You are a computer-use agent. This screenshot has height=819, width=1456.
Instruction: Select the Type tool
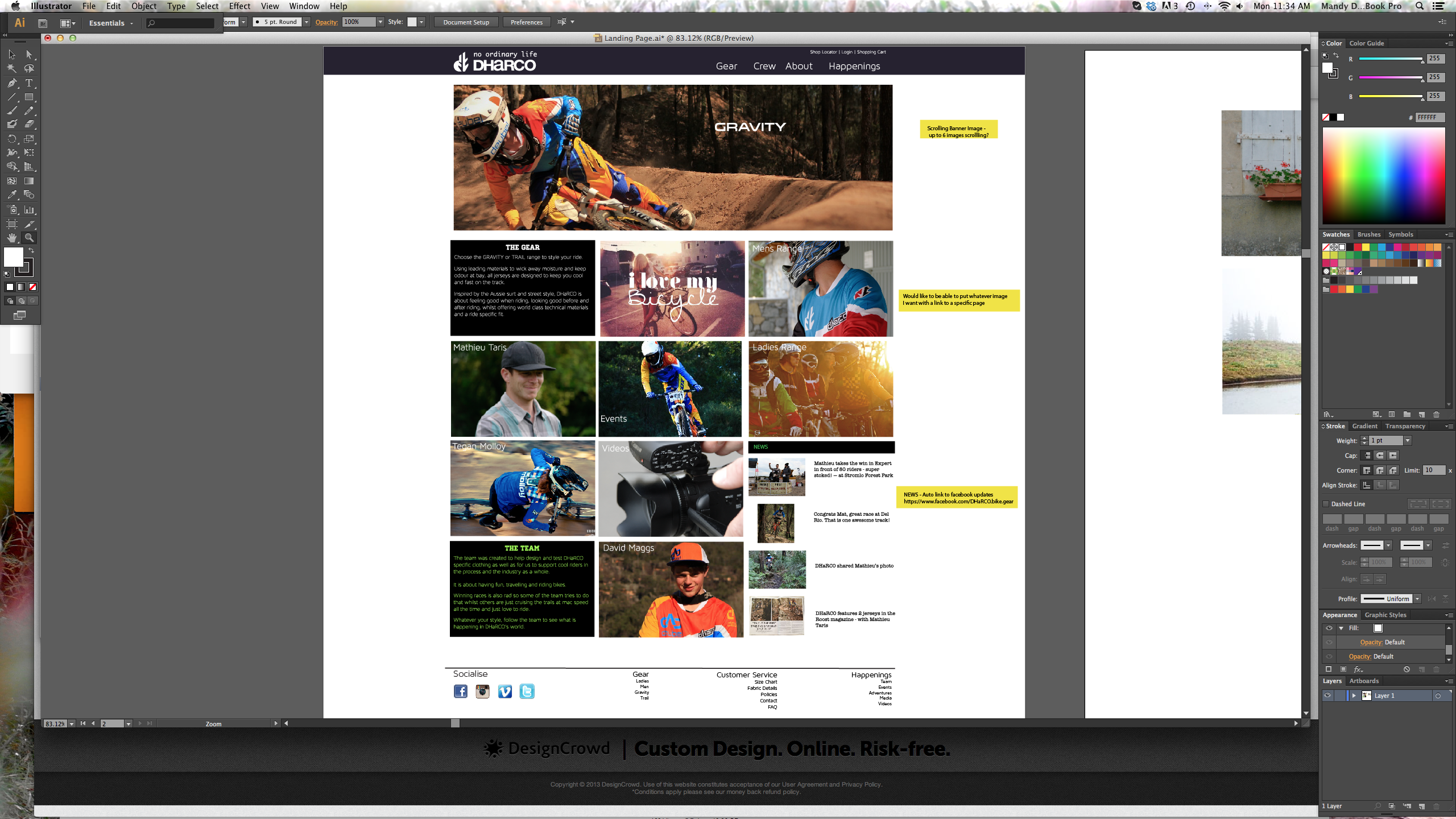(29, 83)
